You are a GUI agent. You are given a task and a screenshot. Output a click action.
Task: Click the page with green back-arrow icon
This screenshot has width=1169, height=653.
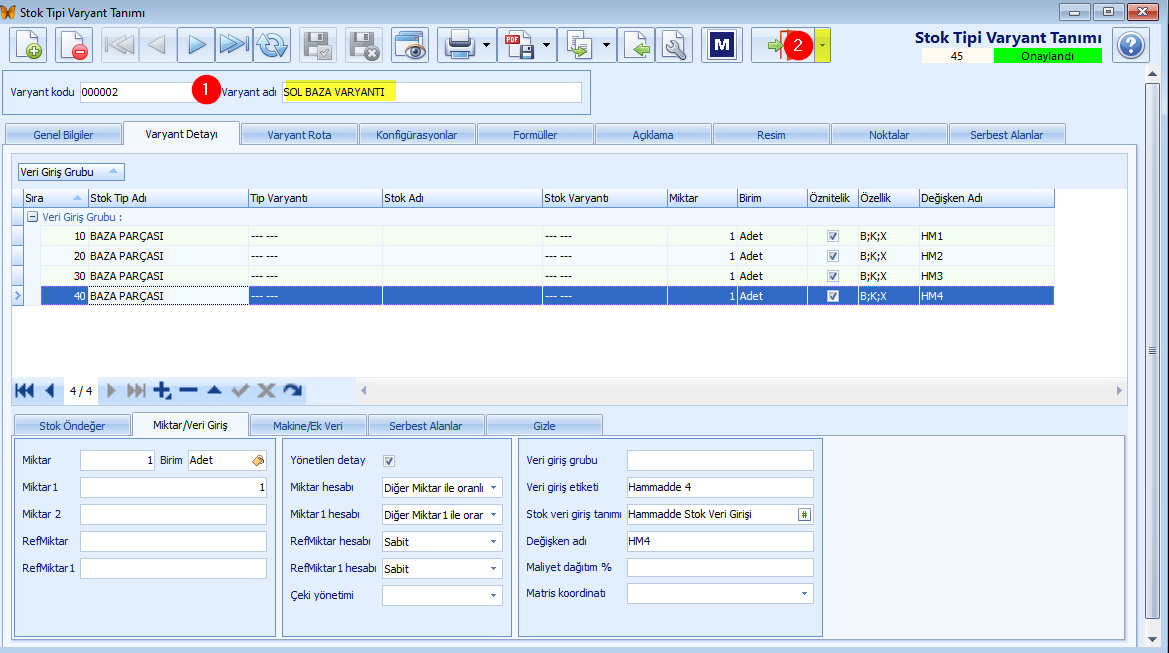tap(636, 45)
